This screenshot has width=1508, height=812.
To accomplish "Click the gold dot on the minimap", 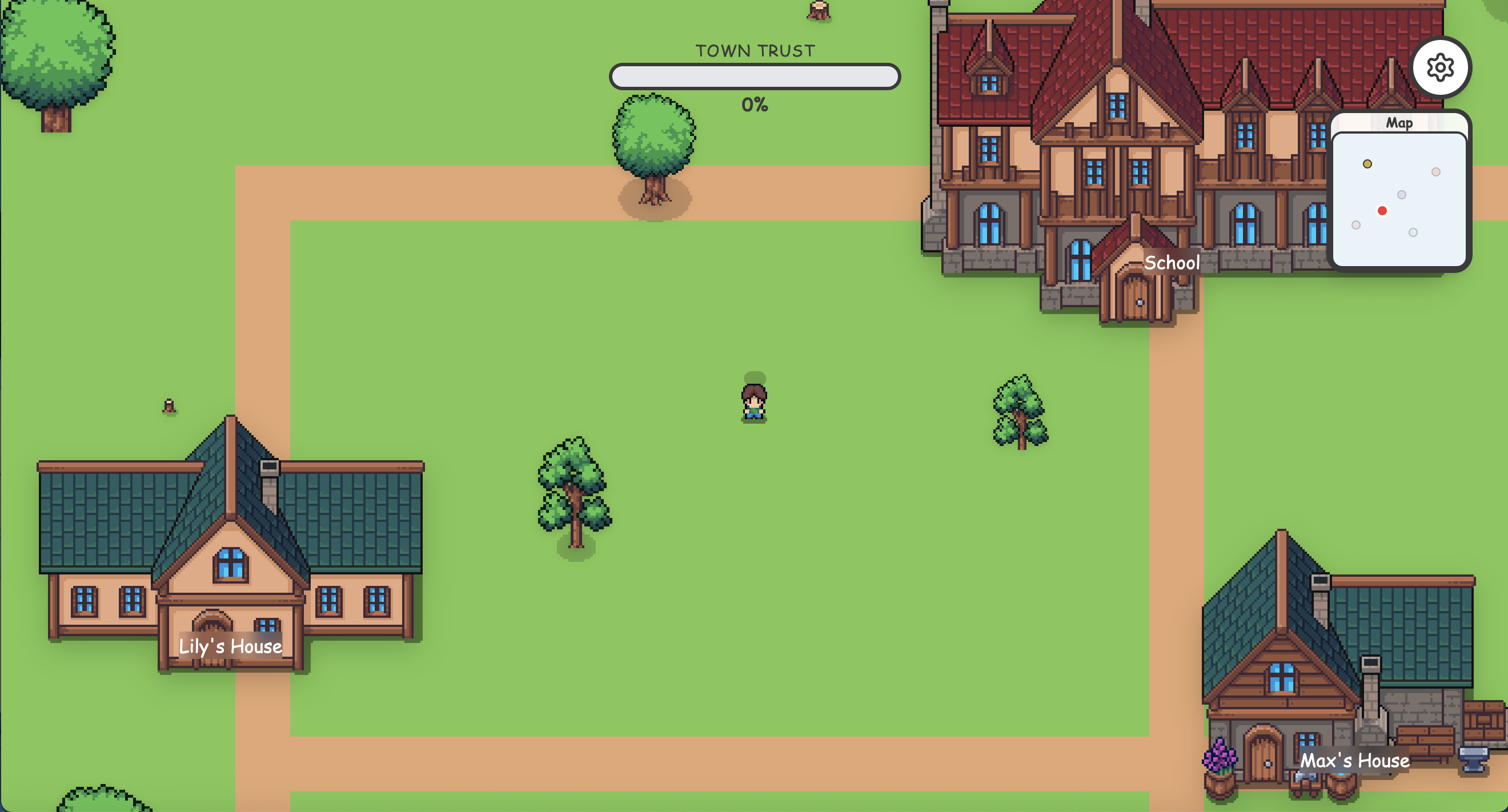I will coord(1367,164).
